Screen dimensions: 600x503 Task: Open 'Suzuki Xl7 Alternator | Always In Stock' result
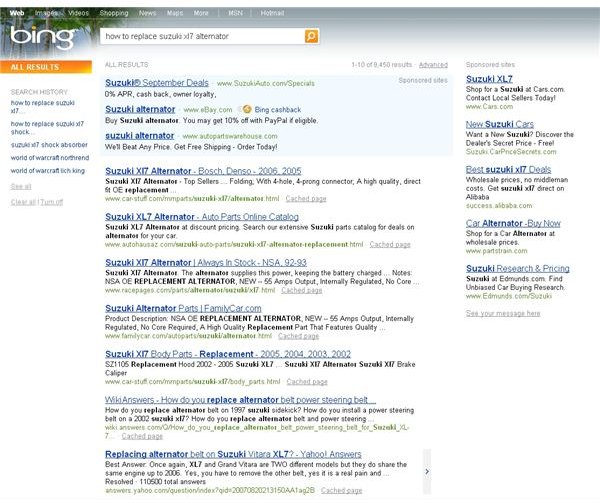pyautogui.click(x=206, y=262)
